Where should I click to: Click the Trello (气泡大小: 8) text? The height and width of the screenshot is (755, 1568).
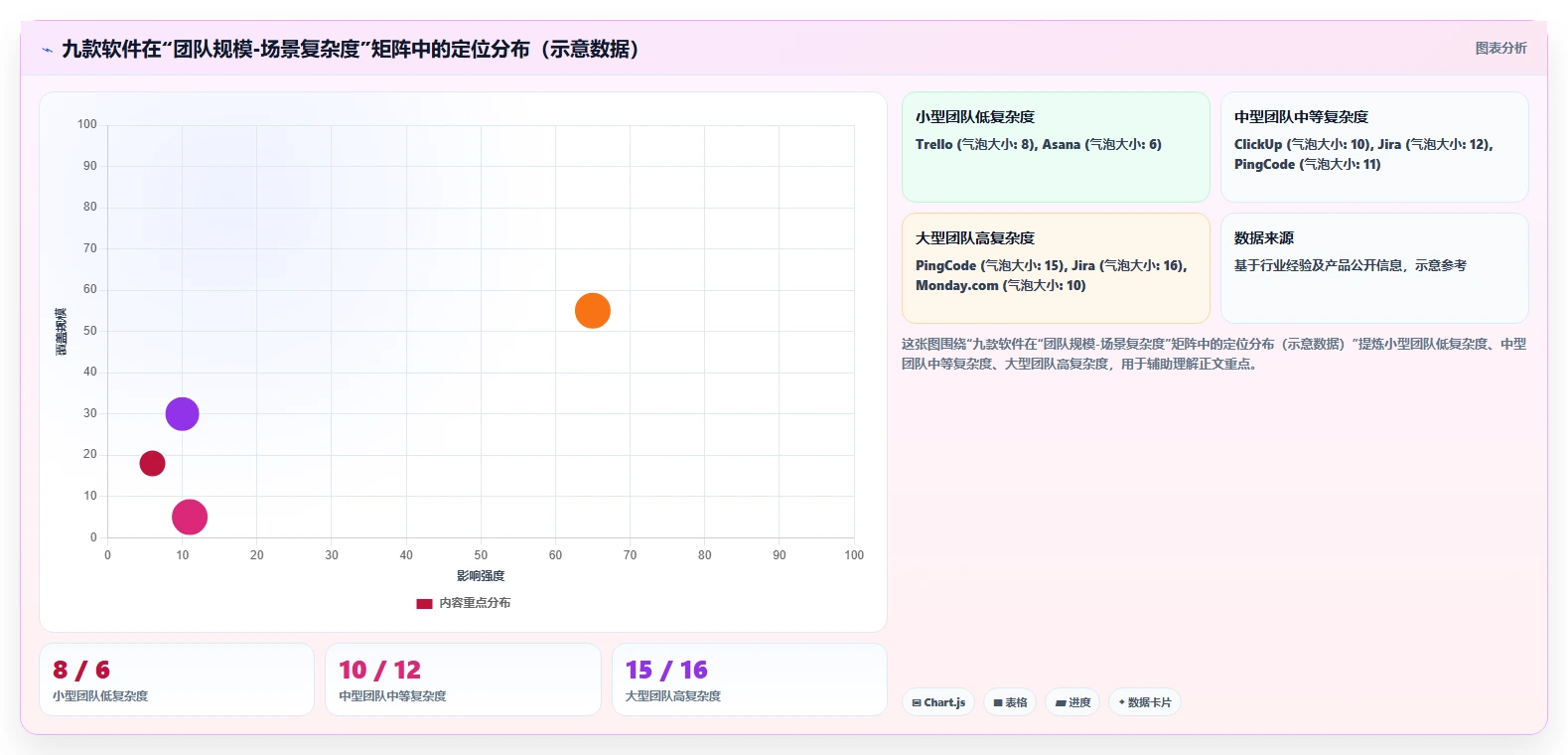click(x=975, y=144)
